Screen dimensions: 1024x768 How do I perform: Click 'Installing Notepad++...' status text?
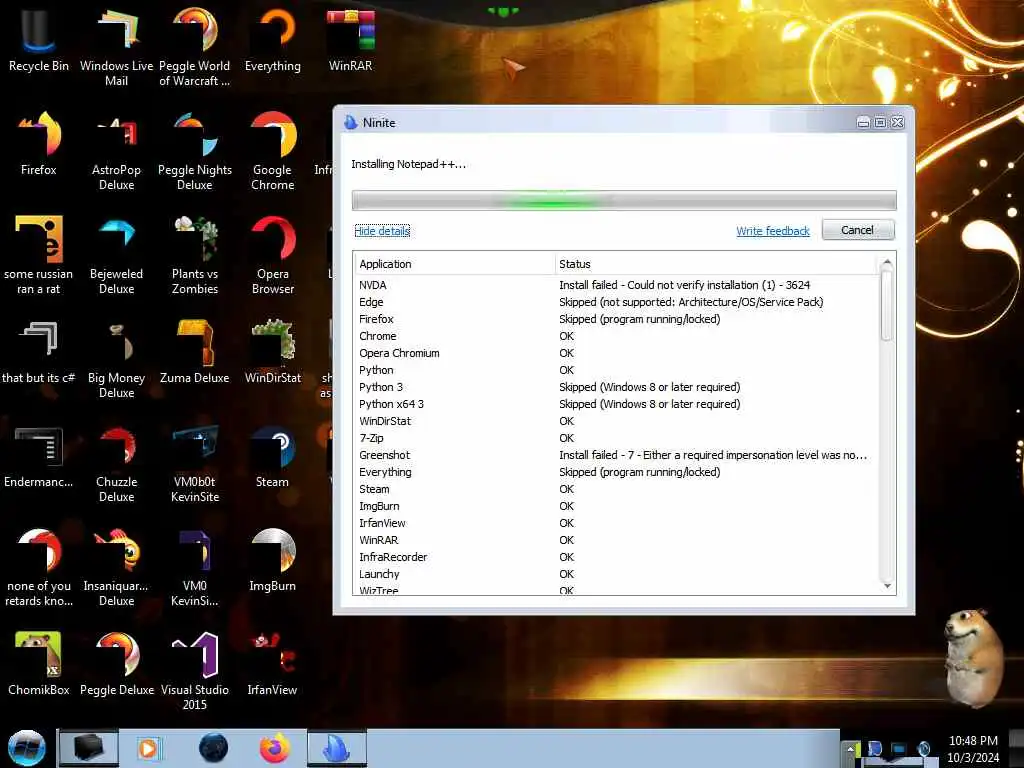tap(409, 164)
